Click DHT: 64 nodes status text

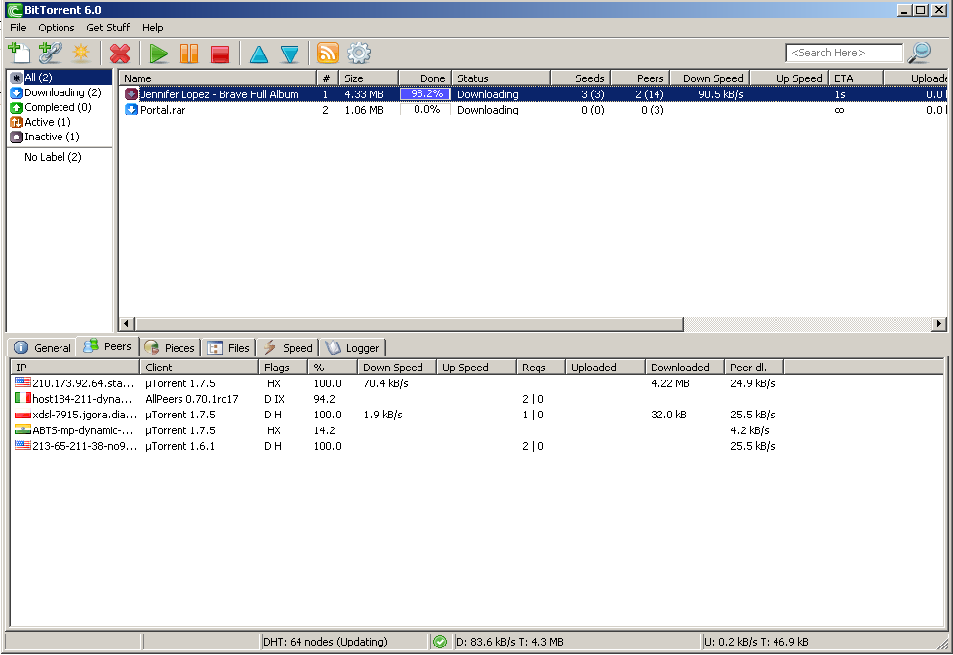click(325, 642)
